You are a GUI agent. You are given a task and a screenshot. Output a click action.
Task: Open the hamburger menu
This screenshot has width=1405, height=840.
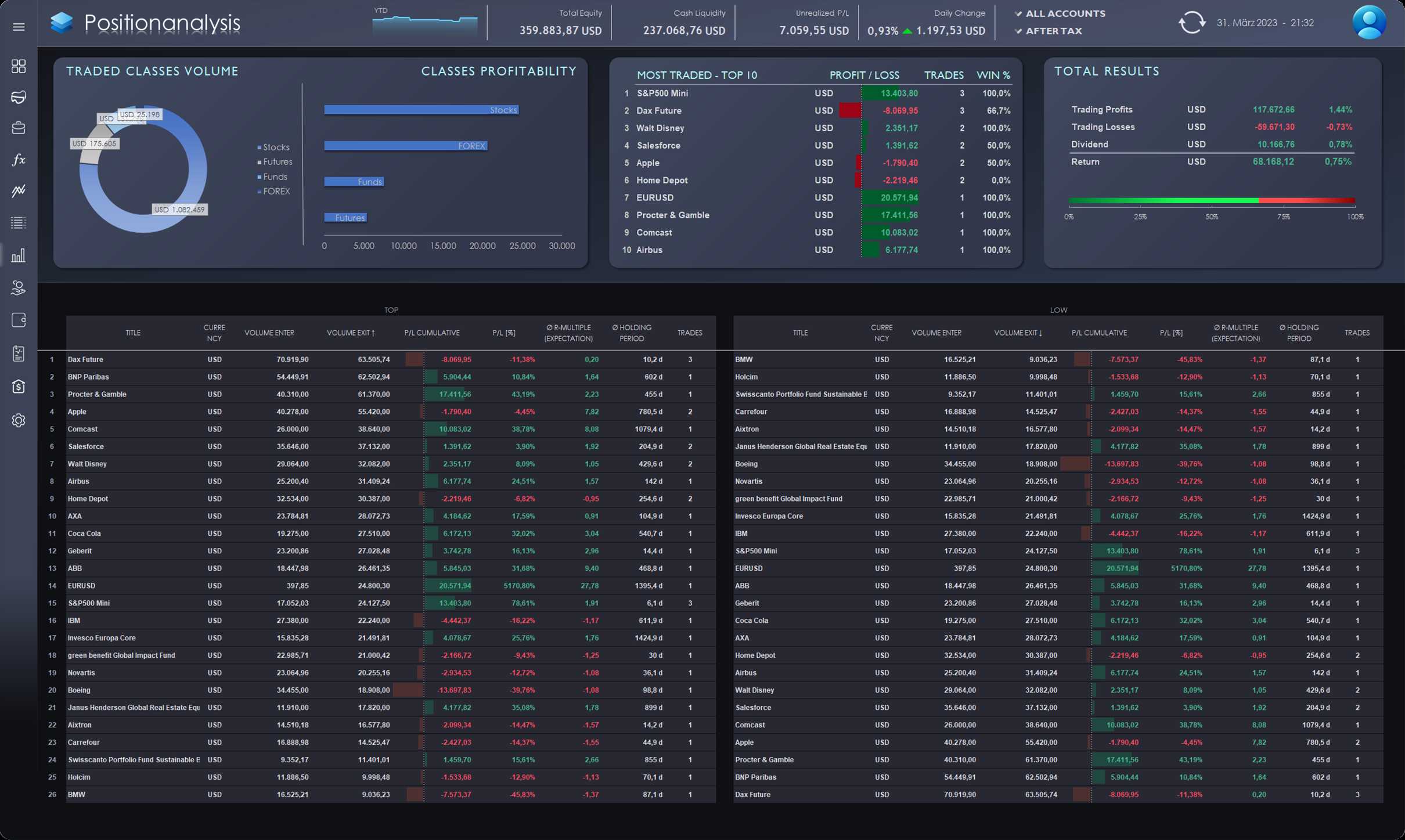[x=19, y=27]
